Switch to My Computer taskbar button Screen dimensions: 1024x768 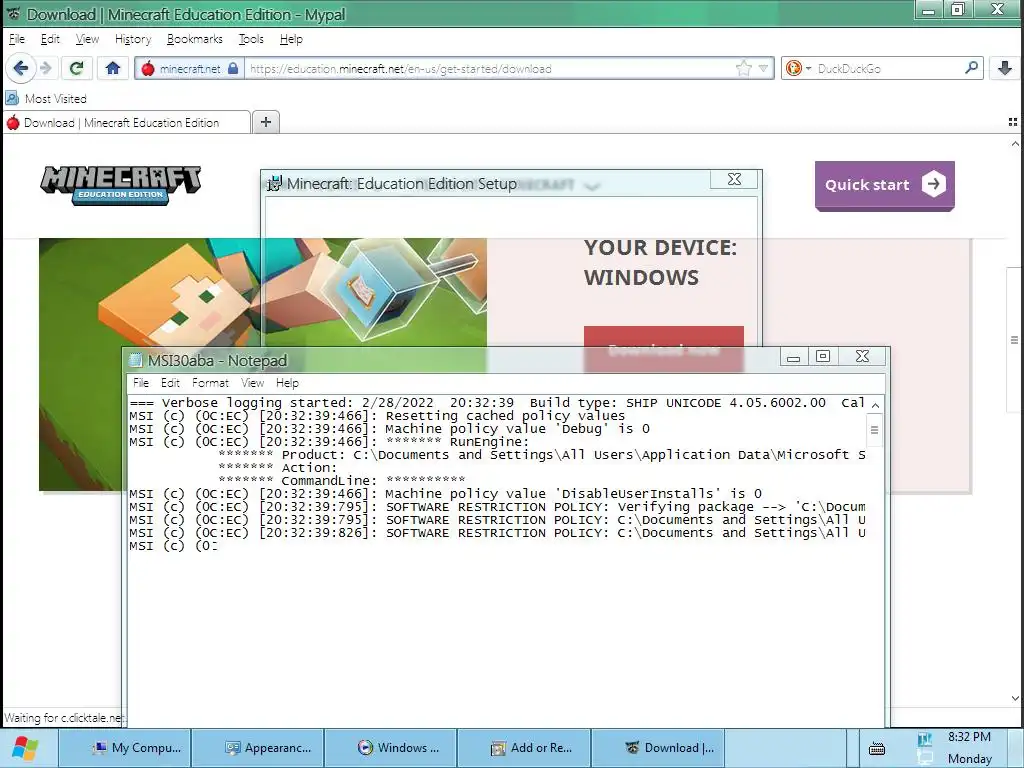(125, 748)
